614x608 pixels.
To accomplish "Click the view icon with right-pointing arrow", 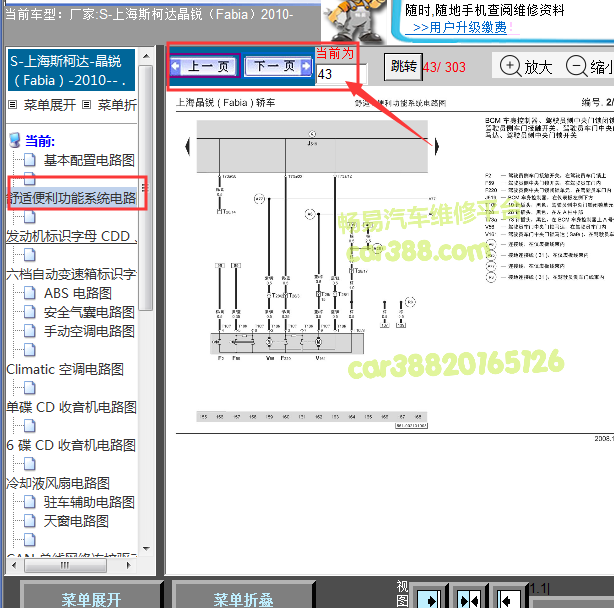I will pyautogui.click(x=428, y=598).
